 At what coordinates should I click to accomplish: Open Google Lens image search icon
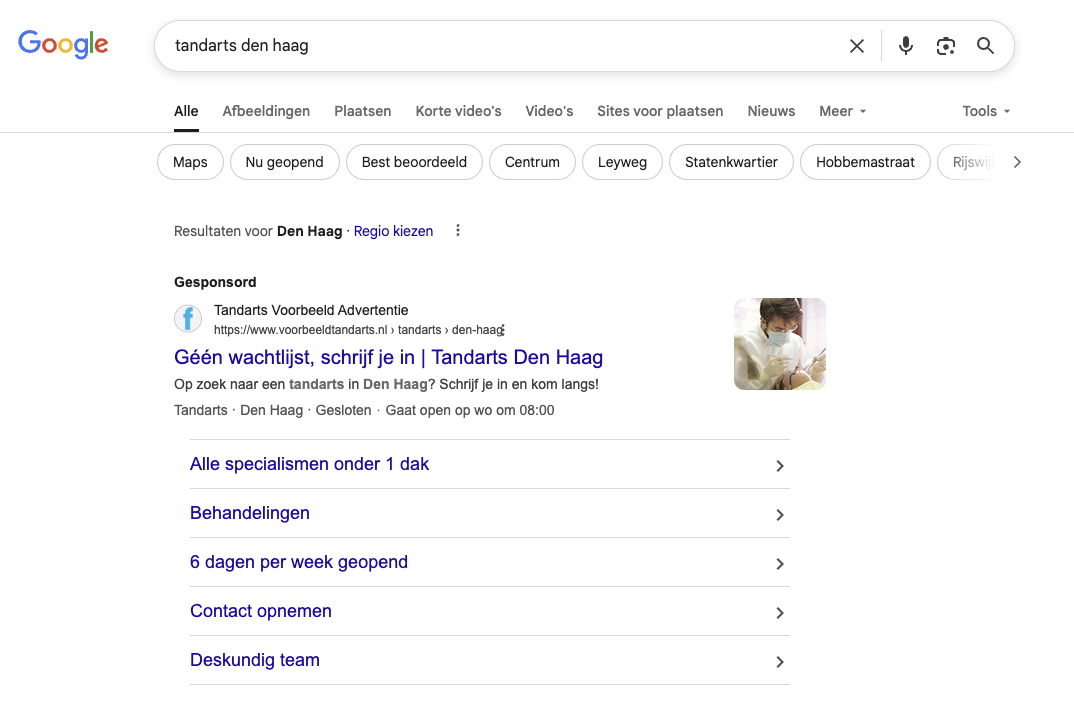coord(945,46)
